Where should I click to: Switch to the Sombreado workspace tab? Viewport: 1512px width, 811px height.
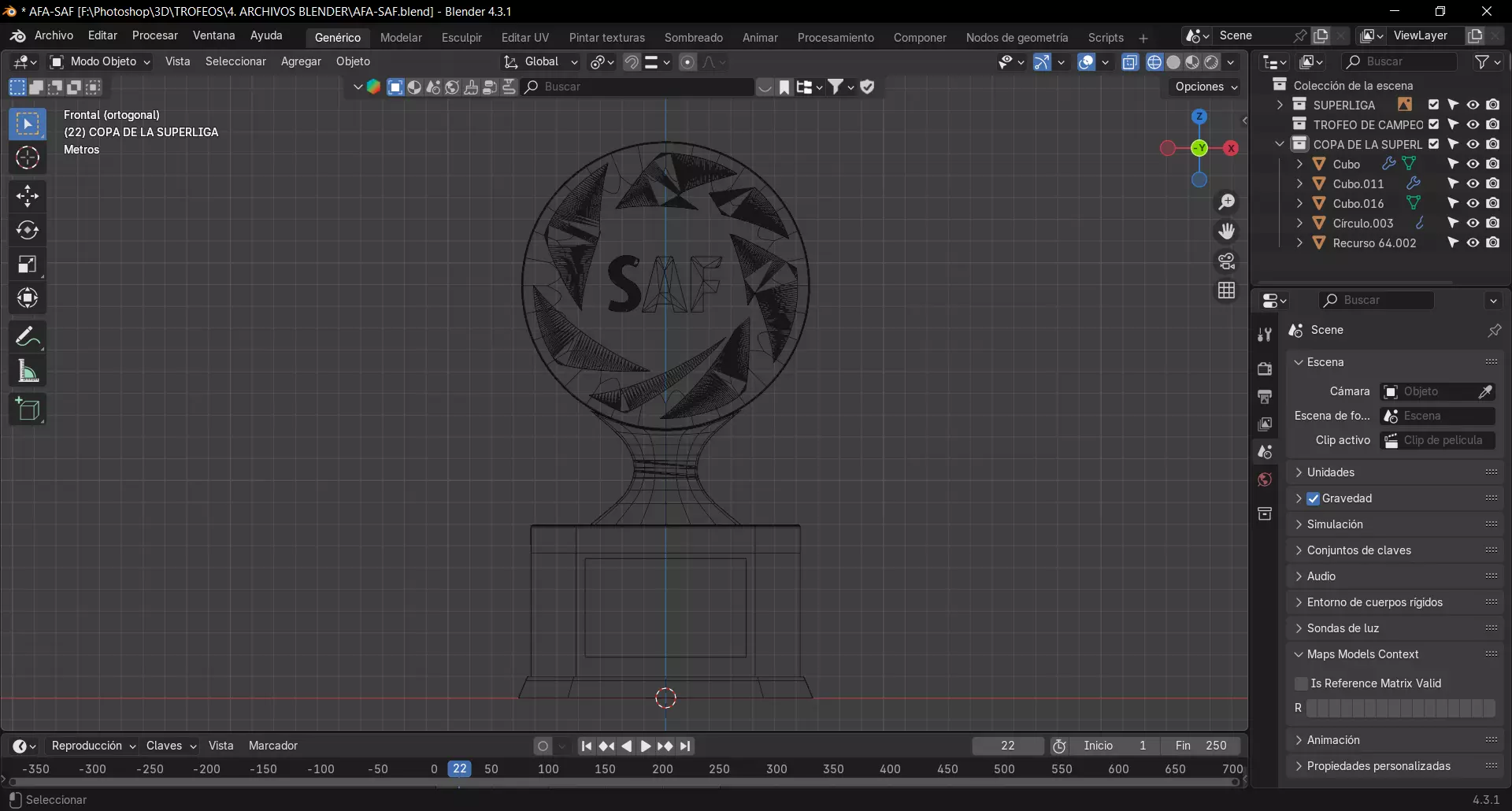[x=694, y=37]
